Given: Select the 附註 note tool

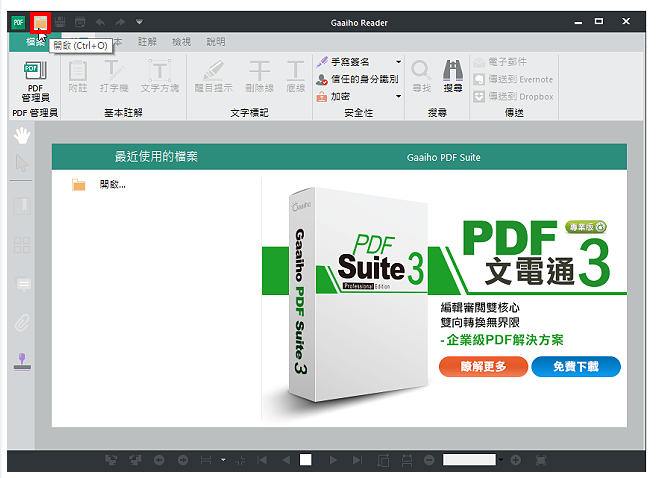Looking at the screenshot, I should point(78,76).
